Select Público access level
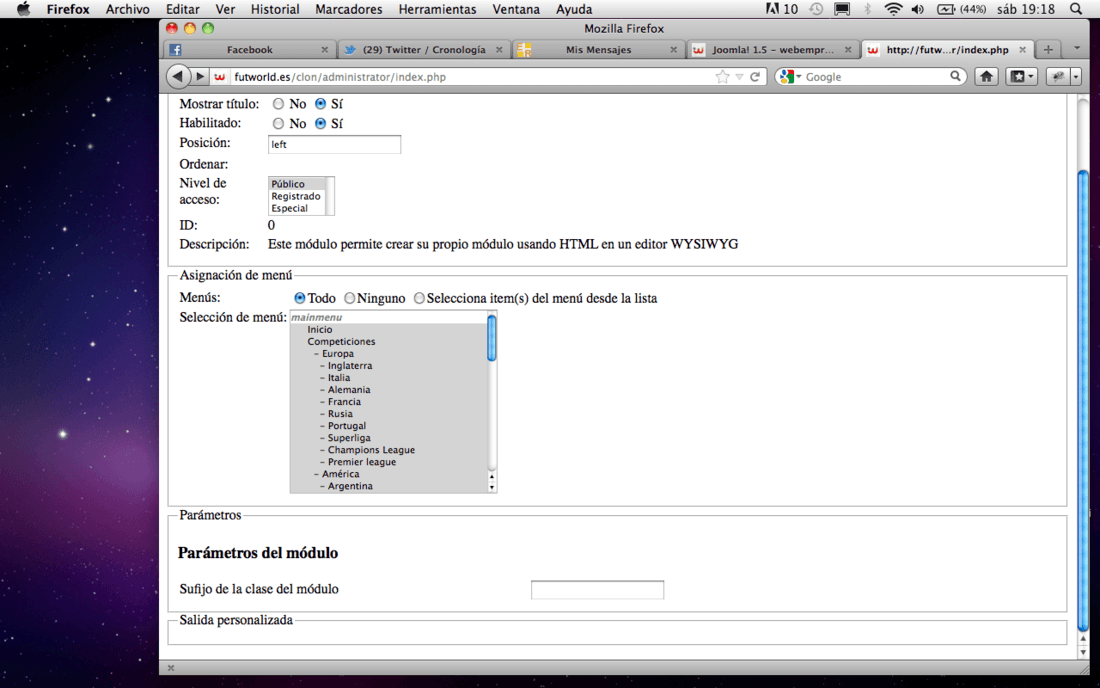Viewport: 1100px width, 688px height. tap(297, 184)
